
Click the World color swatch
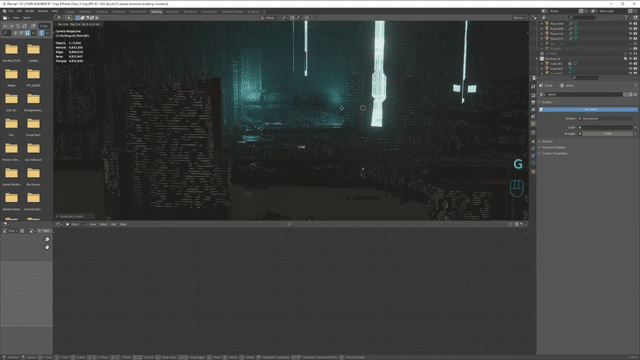607,127
